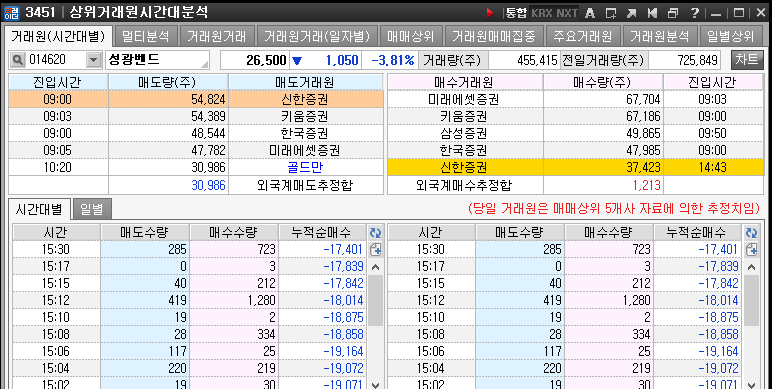Click right table scrollbar down arrow

[x=751, y=385]
